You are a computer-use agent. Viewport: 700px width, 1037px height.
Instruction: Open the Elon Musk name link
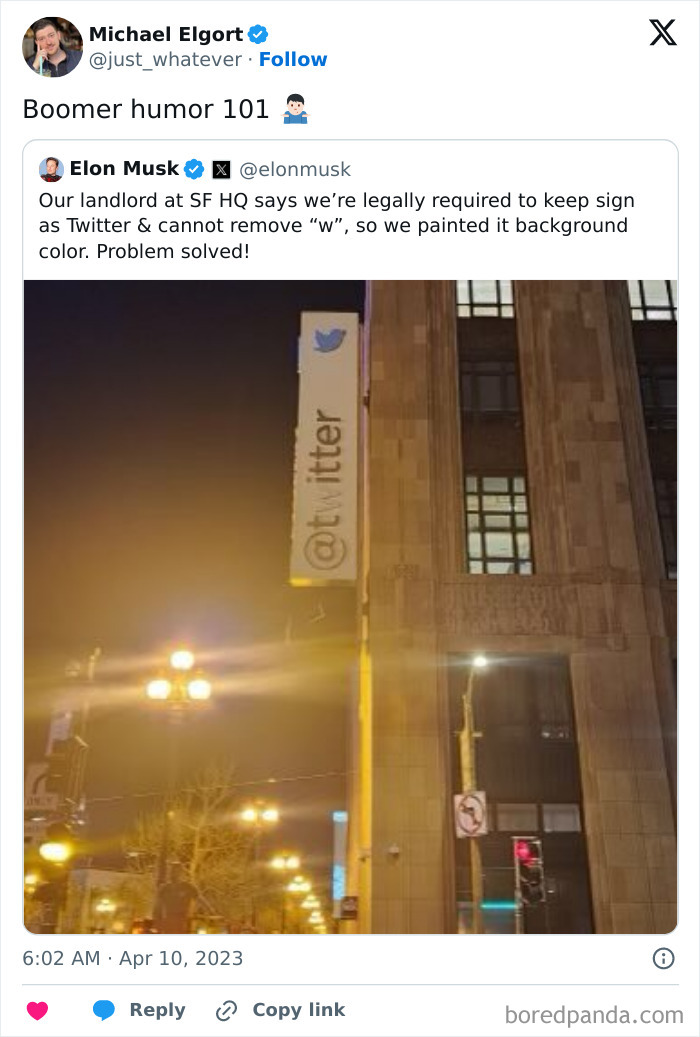124,169
